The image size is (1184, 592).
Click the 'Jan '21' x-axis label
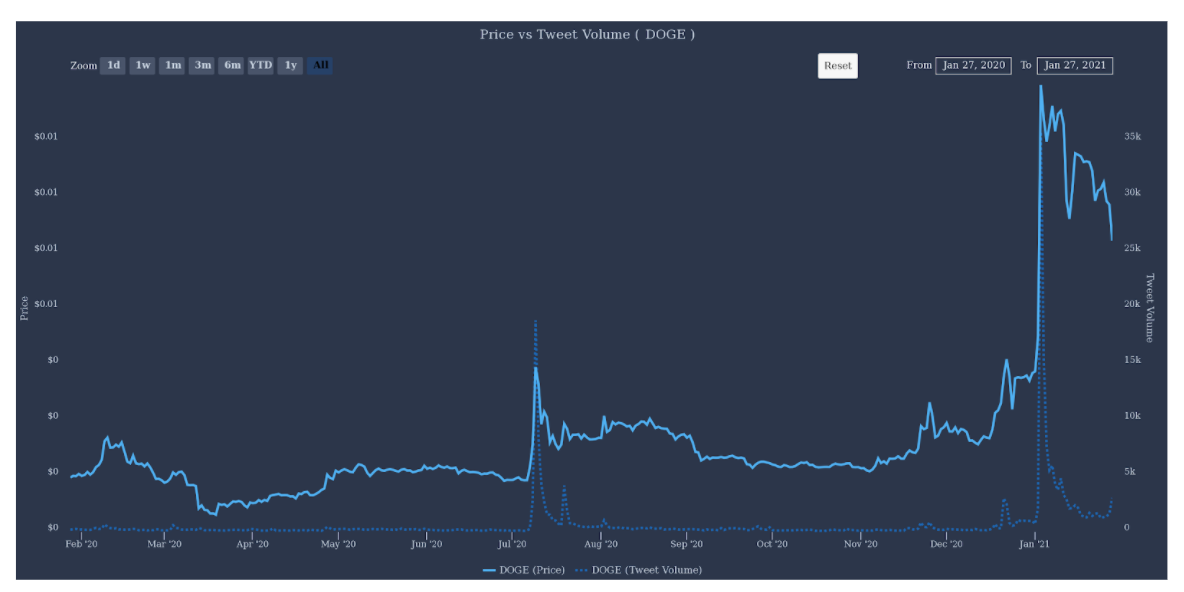click(1035, 544)
